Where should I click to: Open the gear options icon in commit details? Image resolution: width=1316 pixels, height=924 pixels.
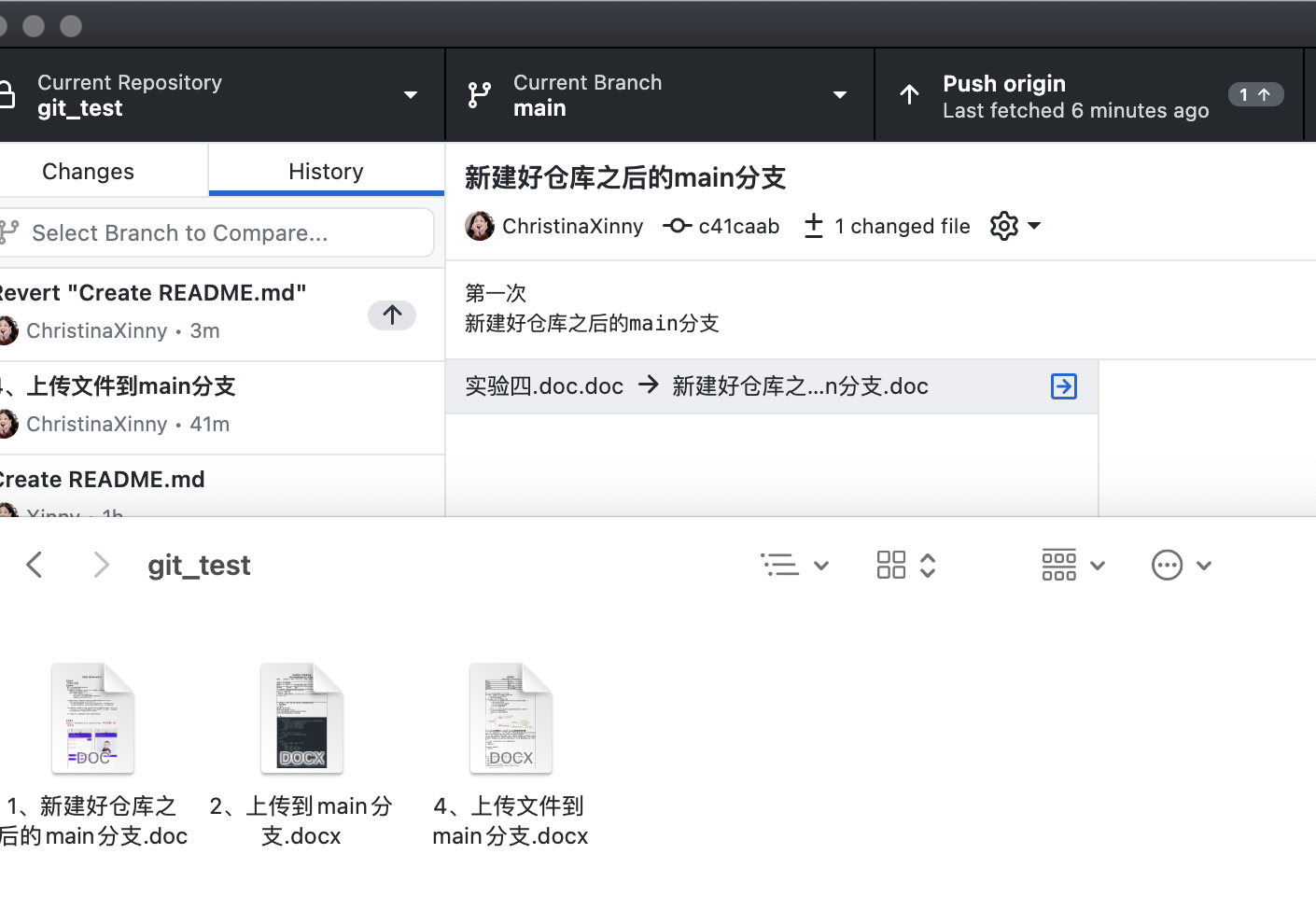1003,226
